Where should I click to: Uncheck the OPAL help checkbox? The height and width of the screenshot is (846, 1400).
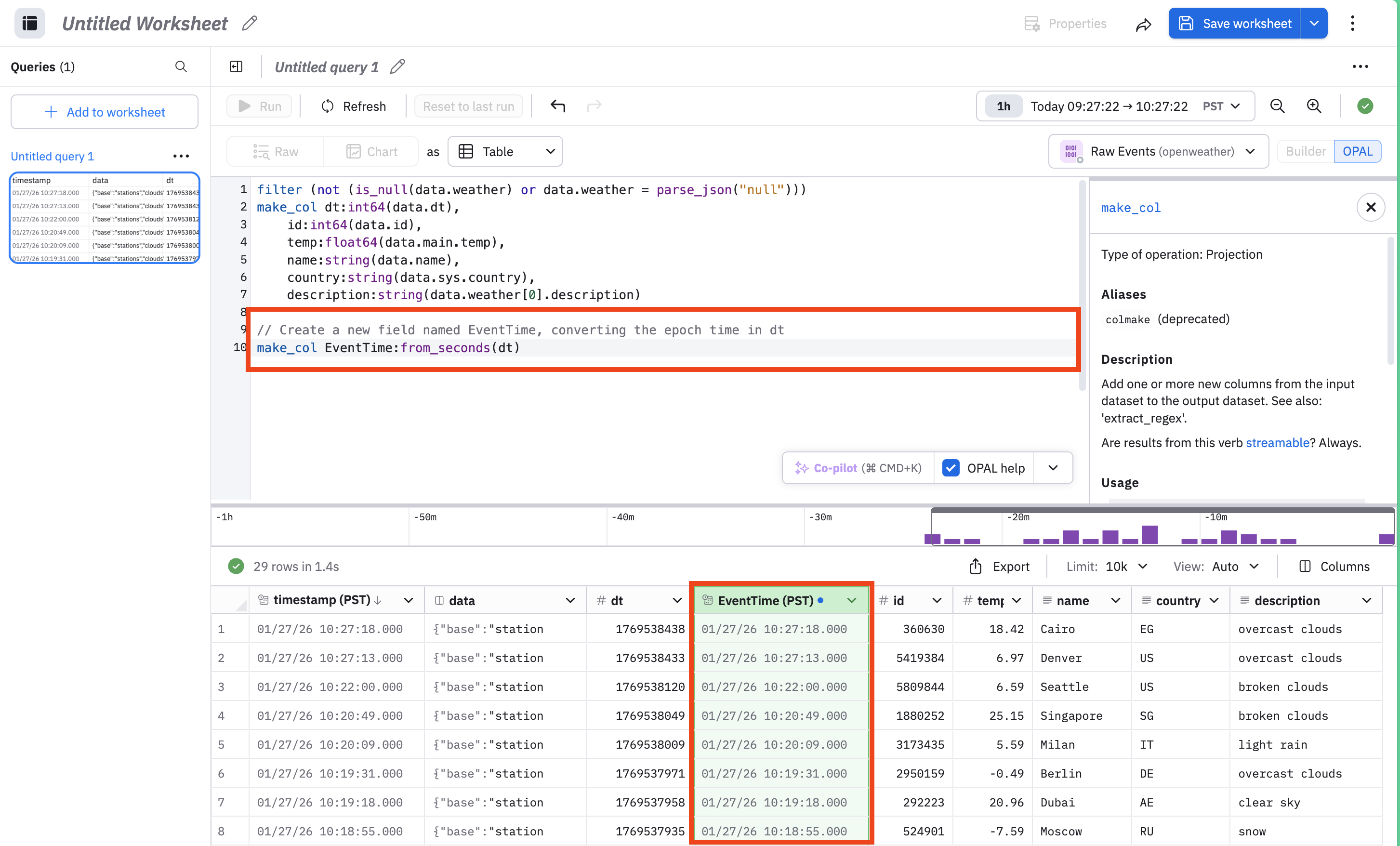[951, 468]
